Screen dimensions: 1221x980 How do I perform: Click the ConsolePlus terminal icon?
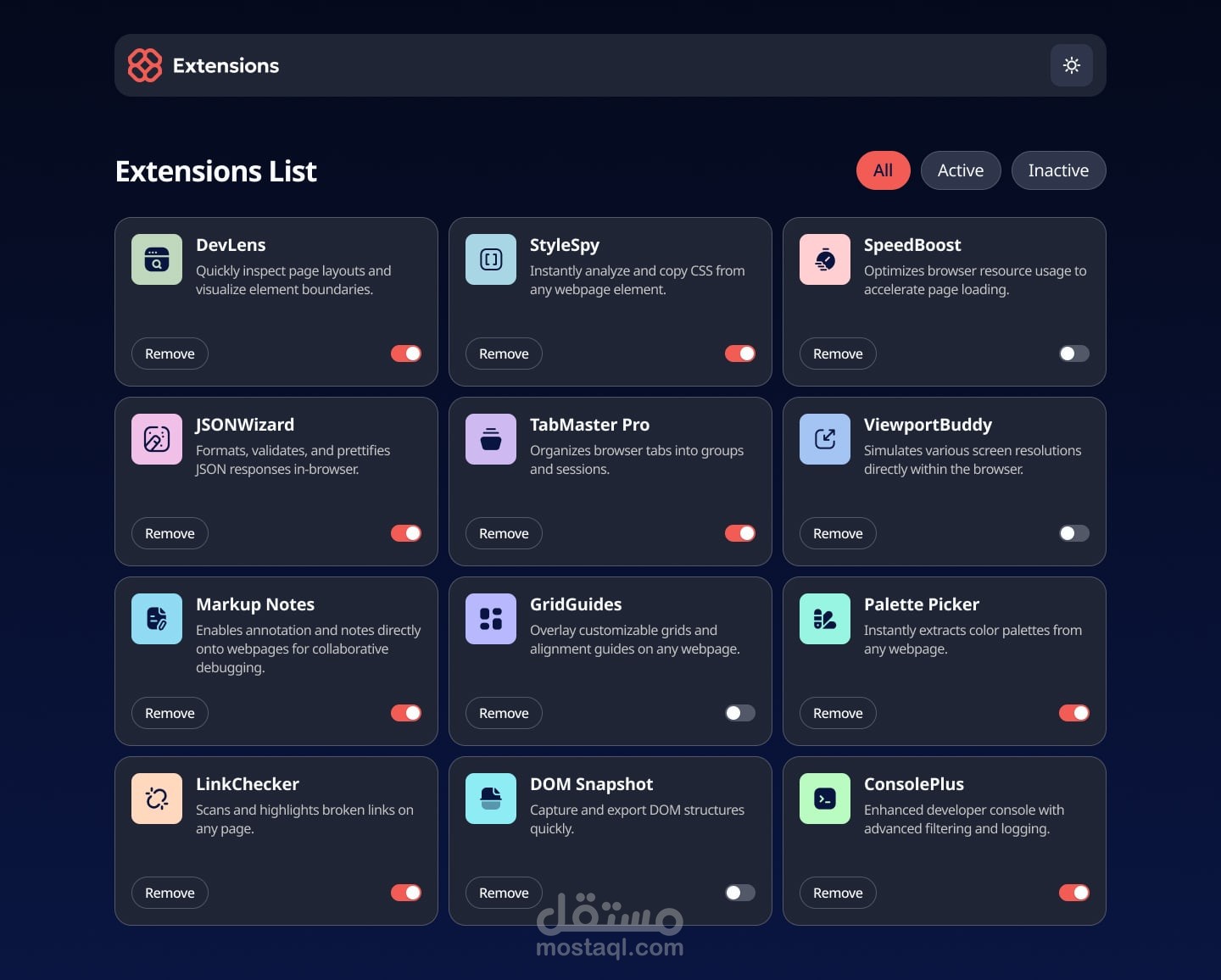[x=824, y=799]
